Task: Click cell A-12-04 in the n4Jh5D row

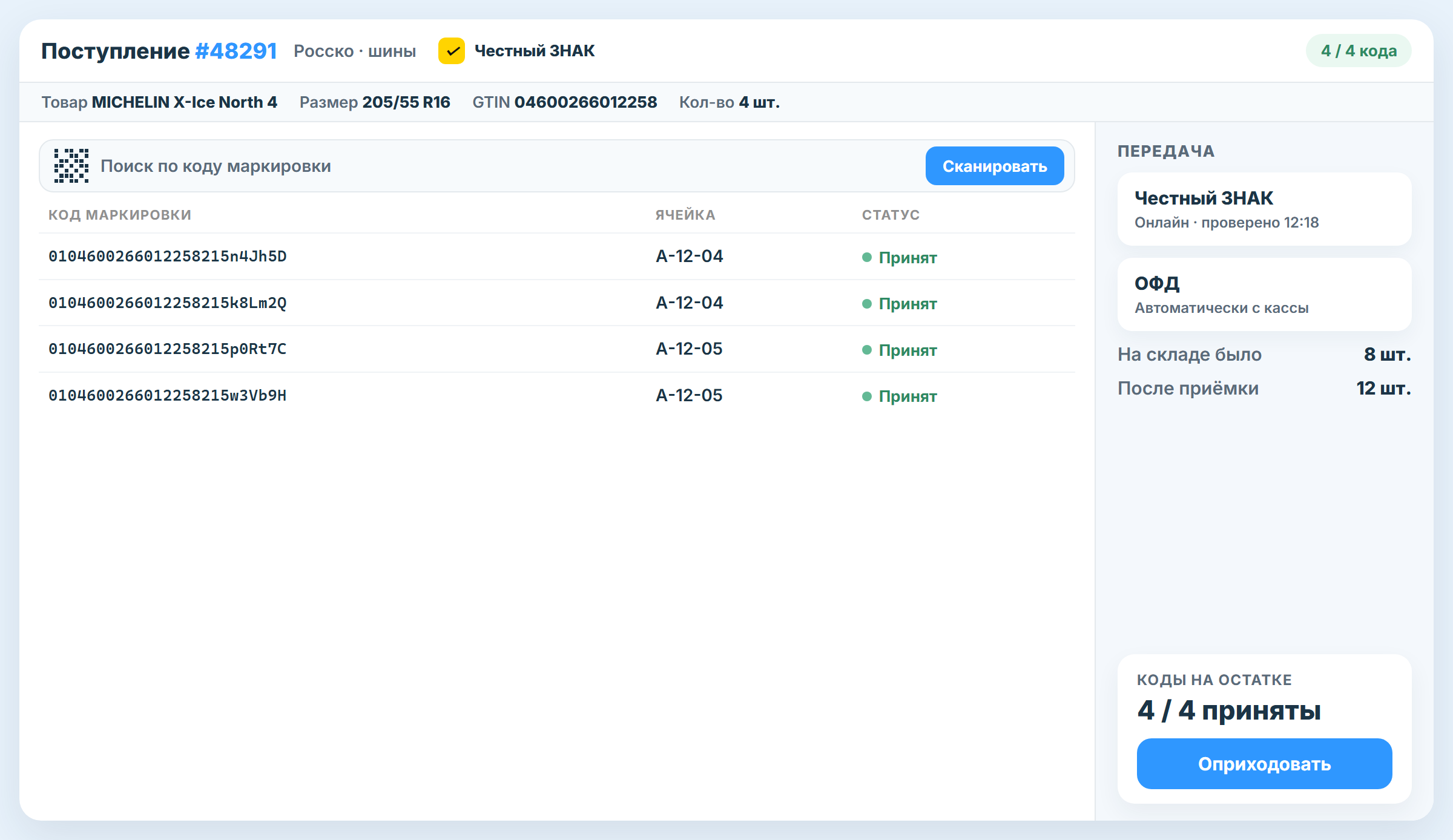Action: pos(690,257)
